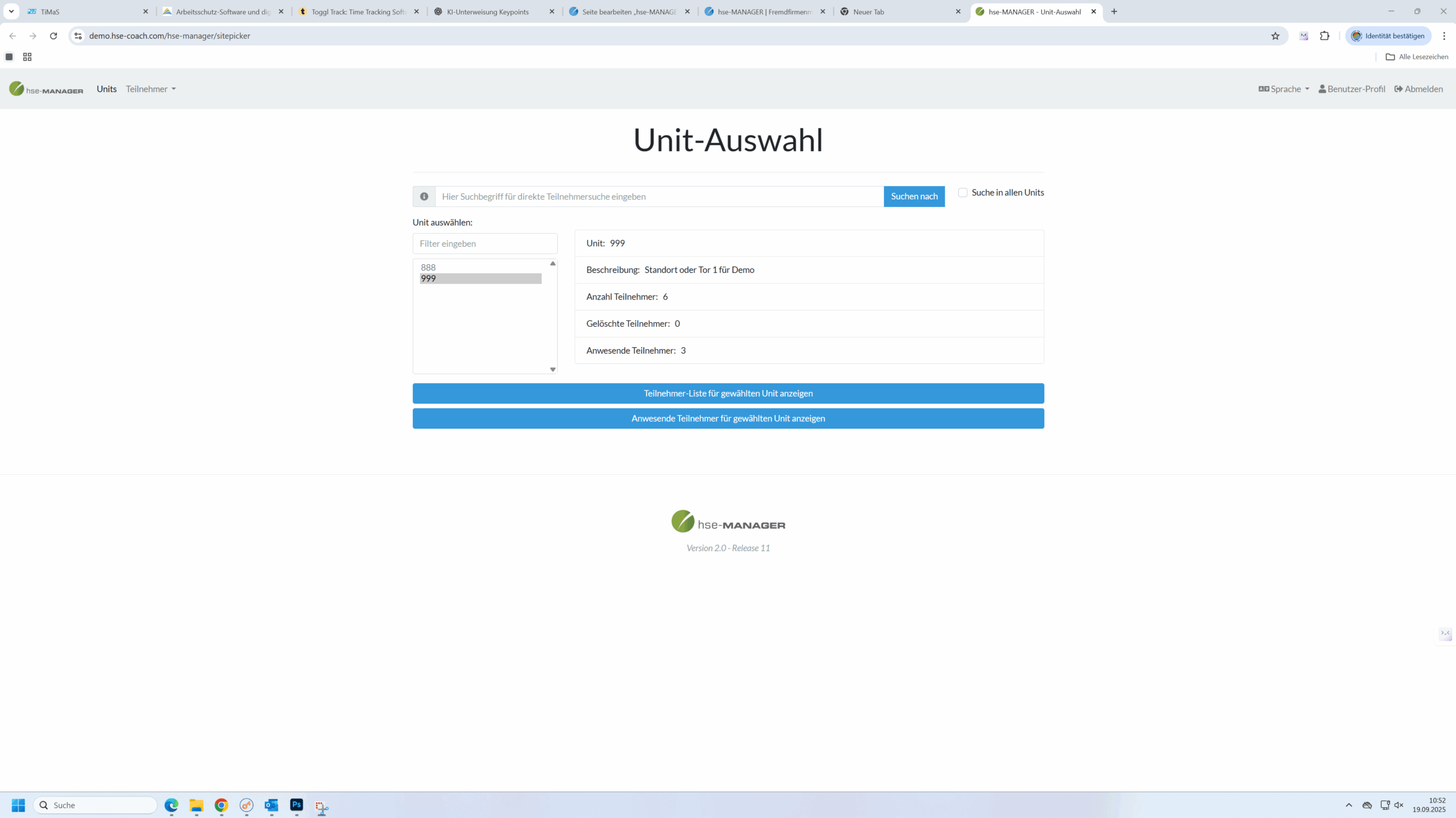The image size is (1456, 818).
Task: Expand the Teilnehmer dropdown menu
Action: click(151, 89)
